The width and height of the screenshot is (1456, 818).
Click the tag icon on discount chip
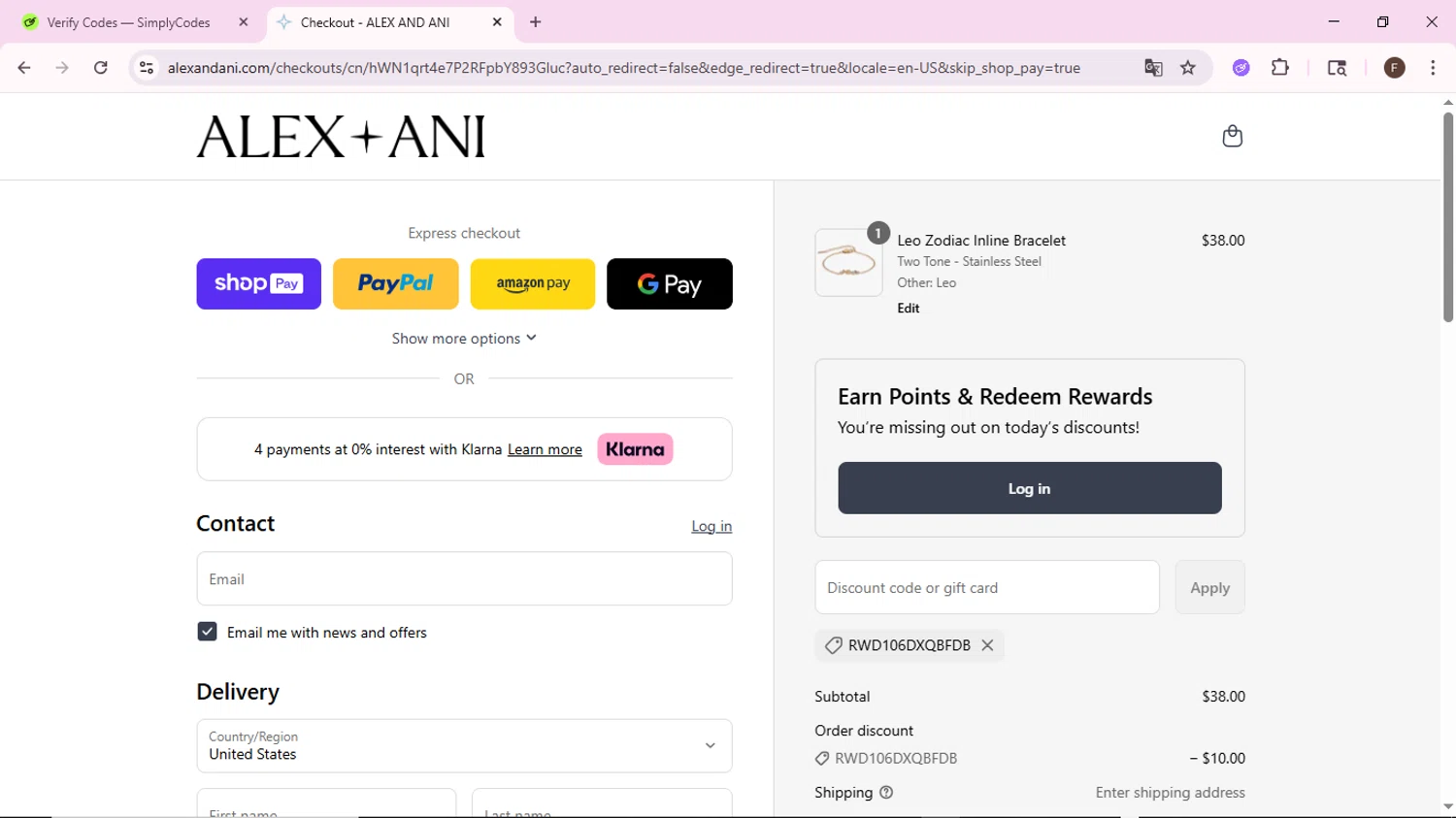point(833,645)
